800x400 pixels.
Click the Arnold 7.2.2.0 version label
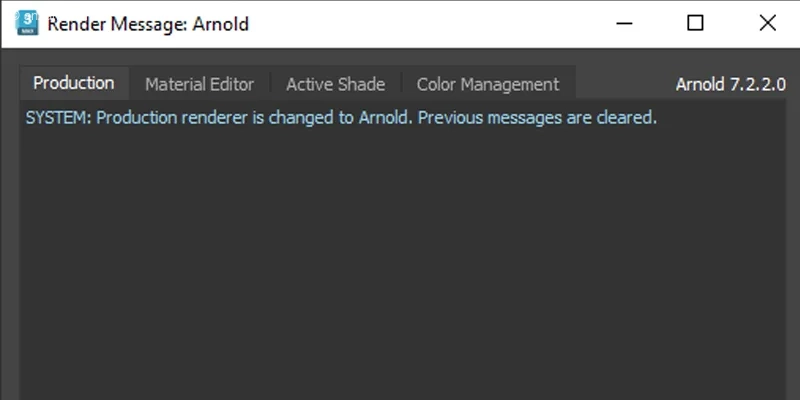tap(729, 84)
